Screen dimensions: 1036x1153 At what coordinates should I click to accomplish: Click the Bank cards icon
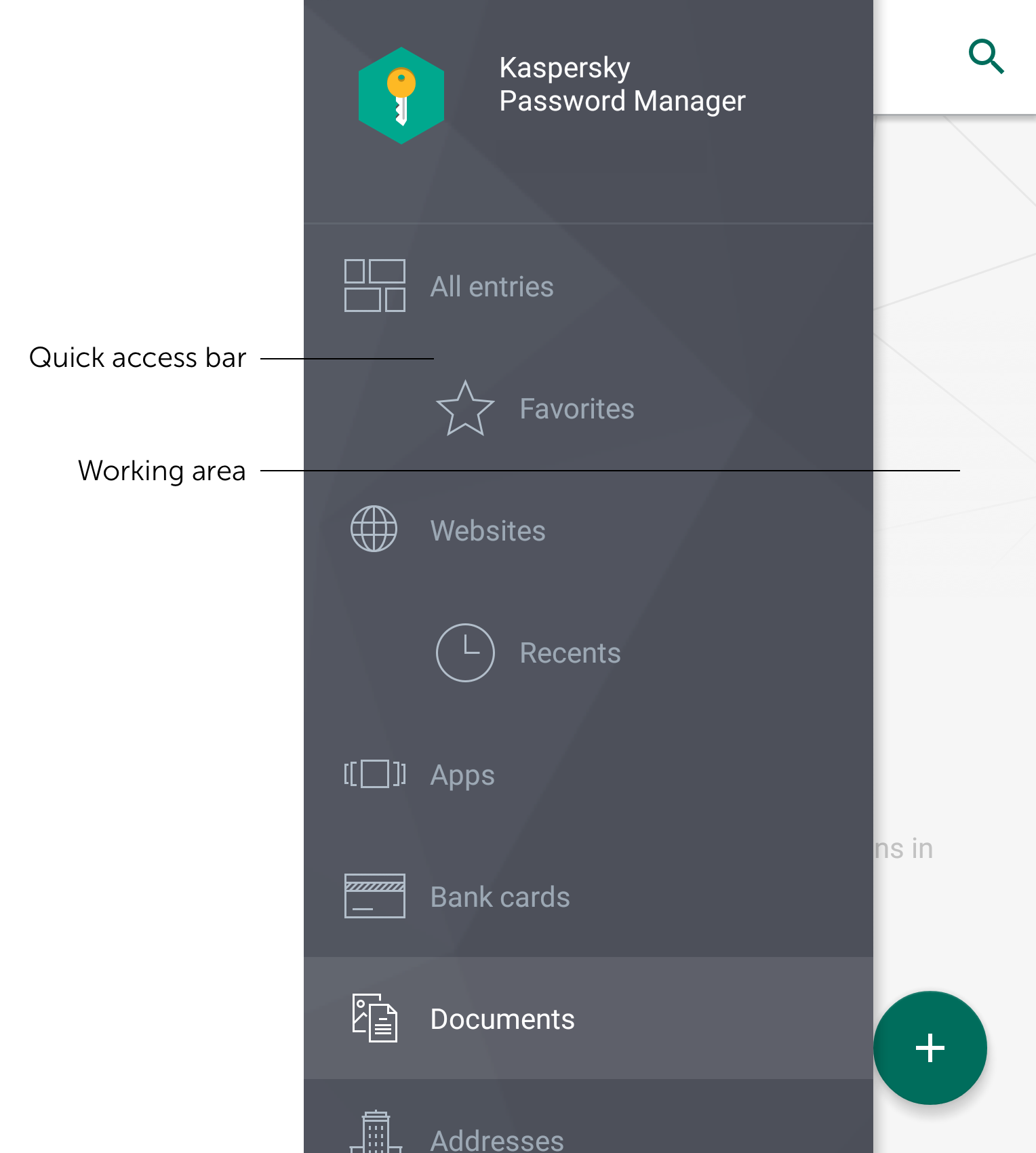[x=375, y=896]
